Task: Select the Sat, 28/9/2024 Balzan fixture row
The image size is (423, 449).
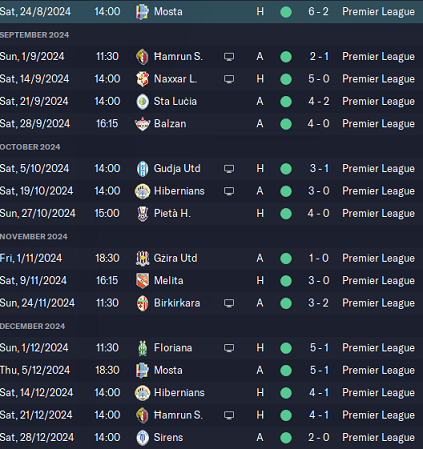Action: tap(211, 124)
